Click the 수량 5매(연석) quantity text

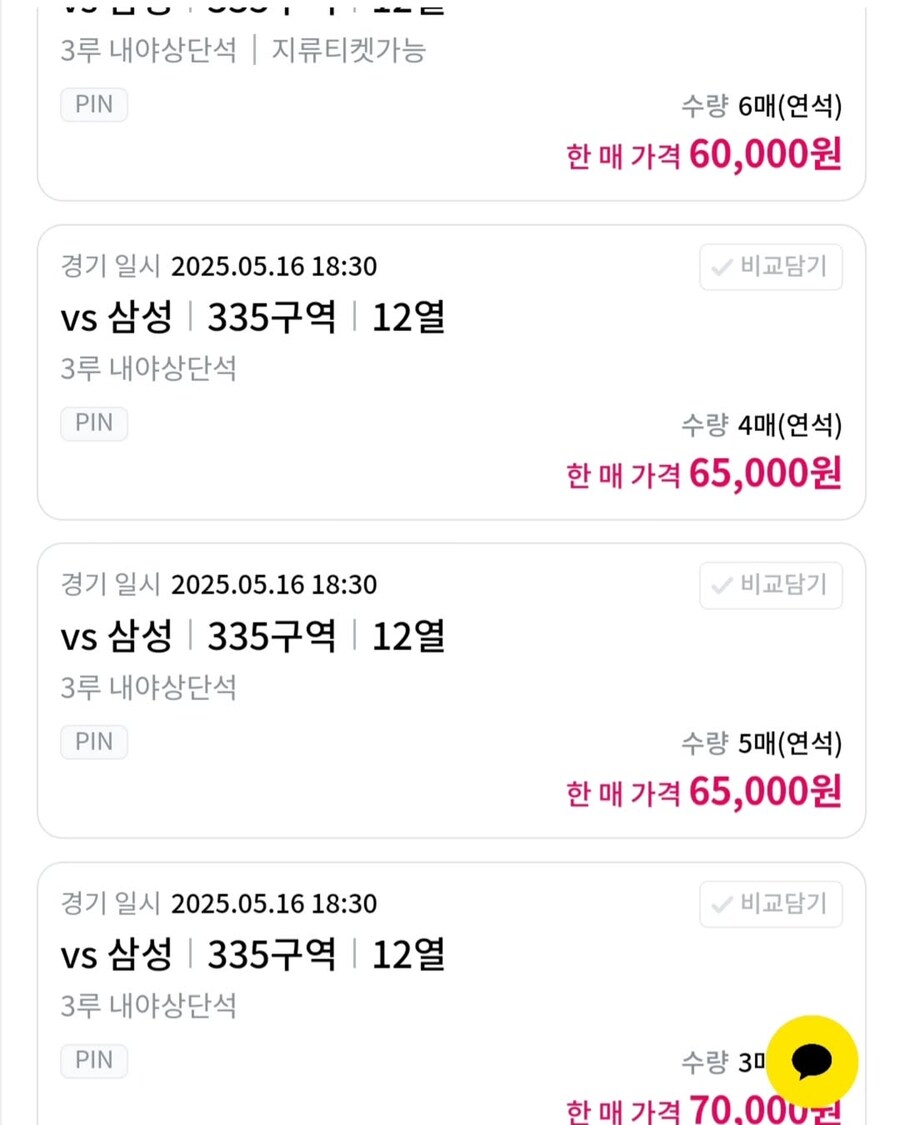[x=761, y=743]
